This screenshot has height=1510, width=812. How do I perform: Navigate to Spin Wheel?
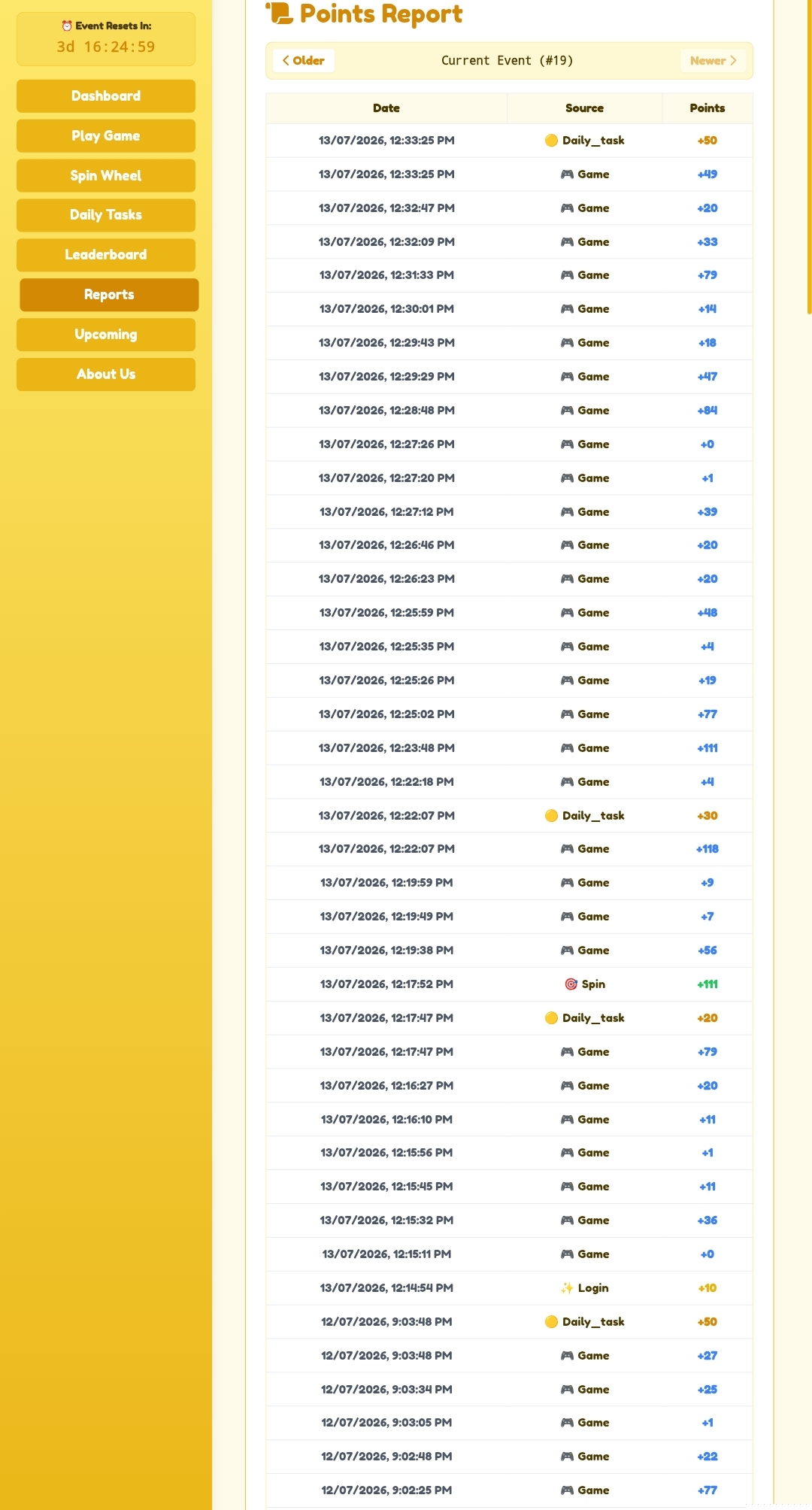[106, 176]
